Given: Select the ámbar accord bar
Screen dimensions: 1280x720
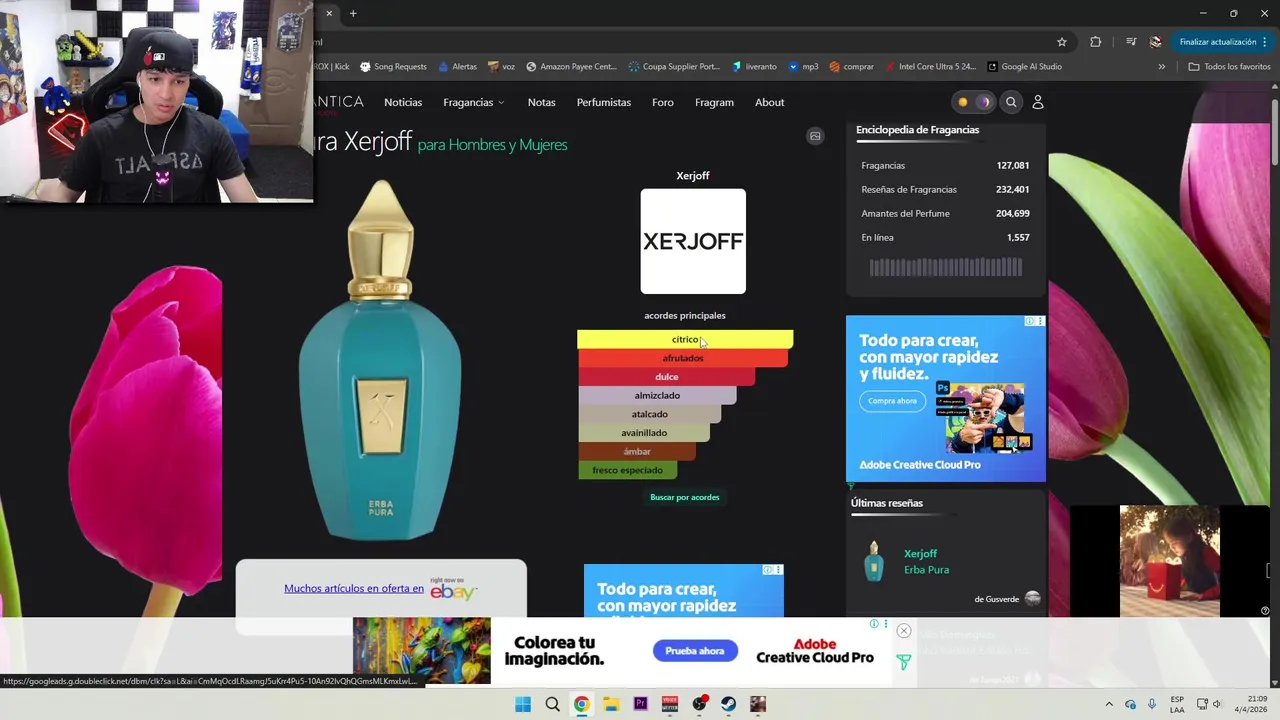Looking at the screenshot, I should pyautogui.click(x=636, y=451).
